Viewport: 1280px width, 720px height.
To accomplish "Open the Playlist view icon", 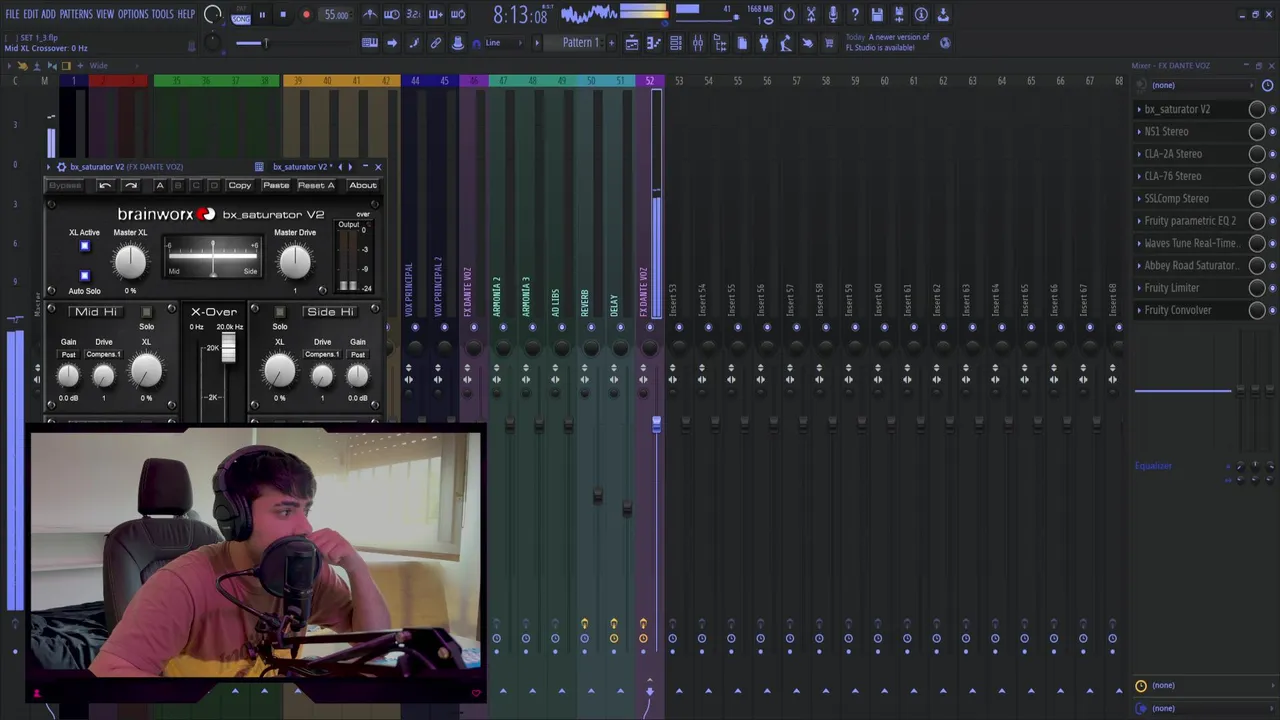I will (x=632, y=43).
